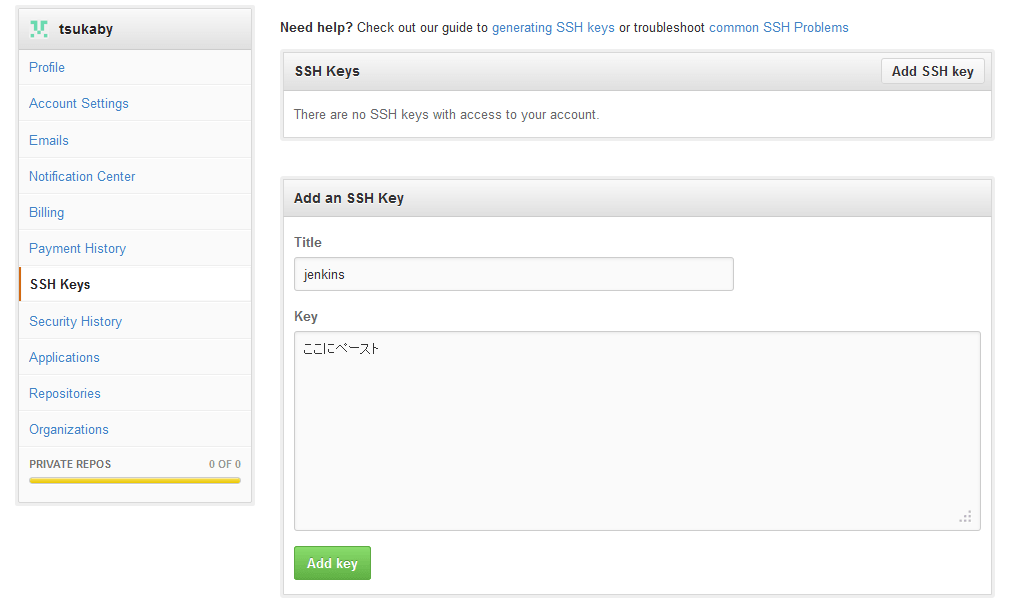Navigate to Notification Center

click(82, 176)
